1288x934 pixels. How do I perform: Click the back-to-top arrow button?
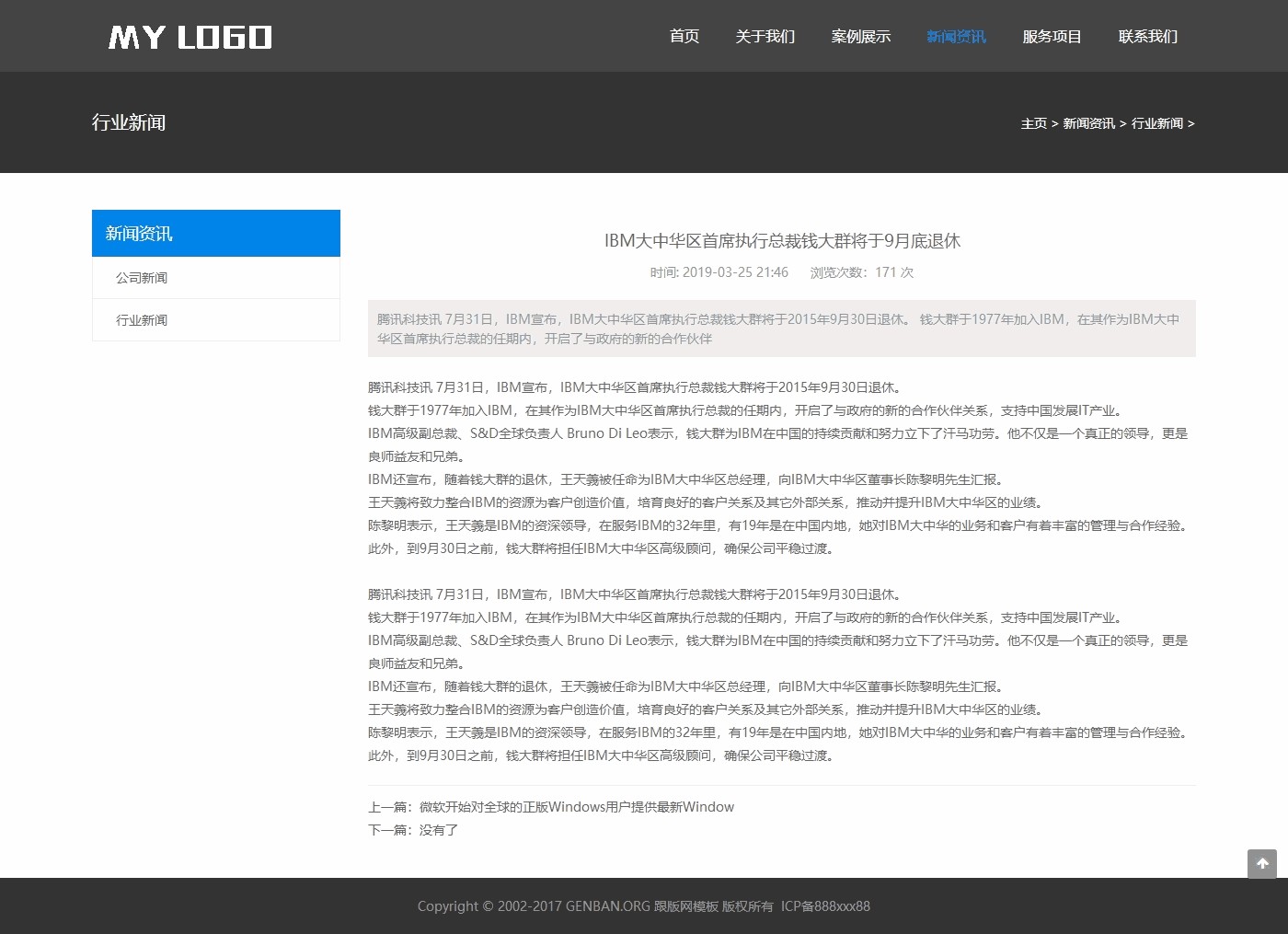click(1262, 864)
